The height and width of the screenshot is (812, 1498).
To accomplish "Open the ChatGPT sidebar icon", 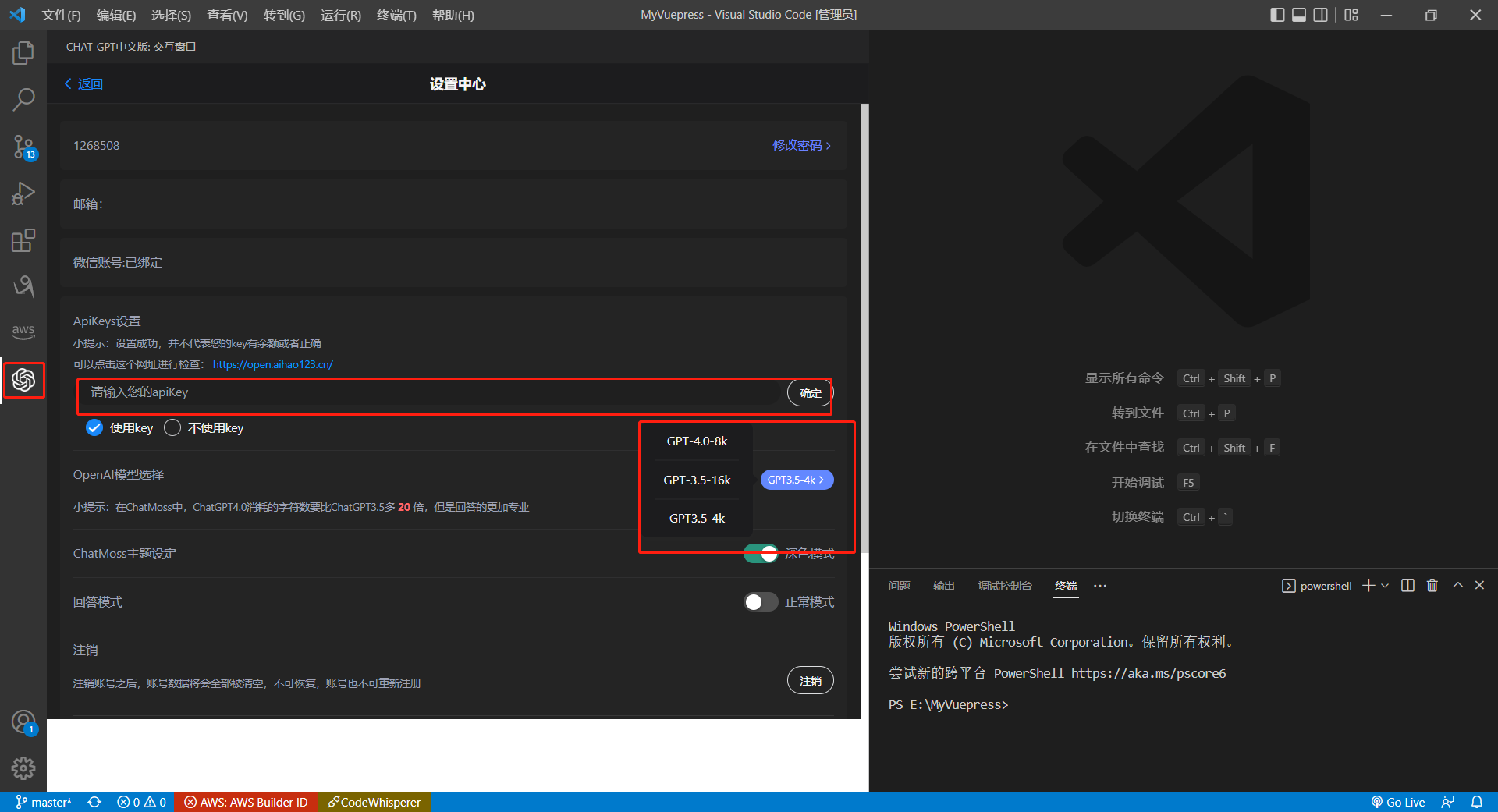I will pyautogui.click(x=23, y=380).
